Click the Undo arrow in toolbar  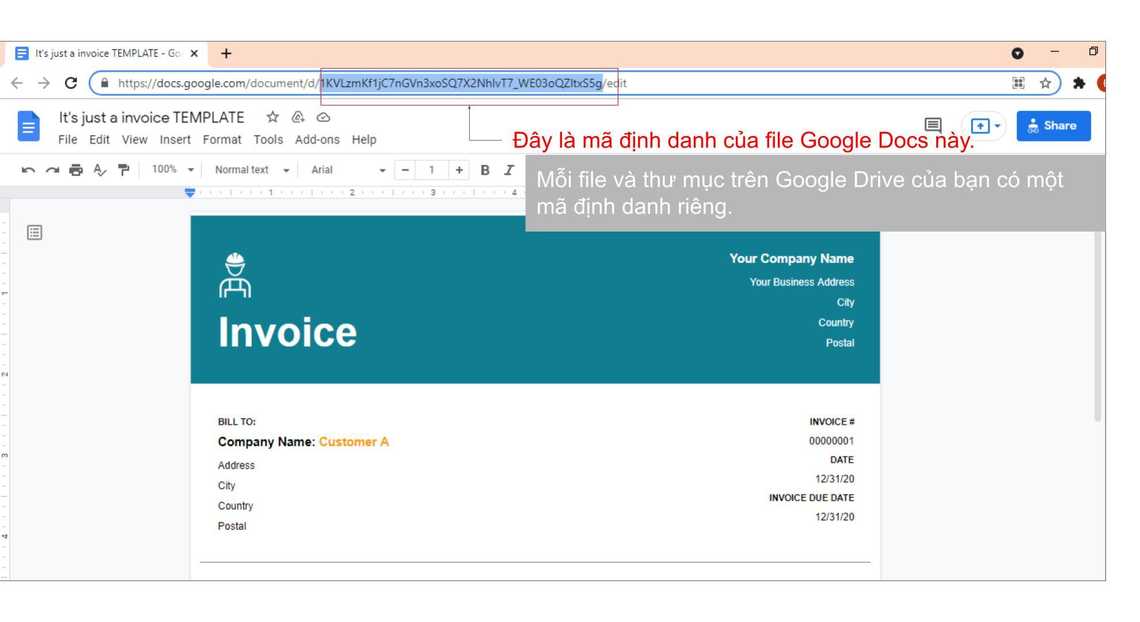click(28, 170)
